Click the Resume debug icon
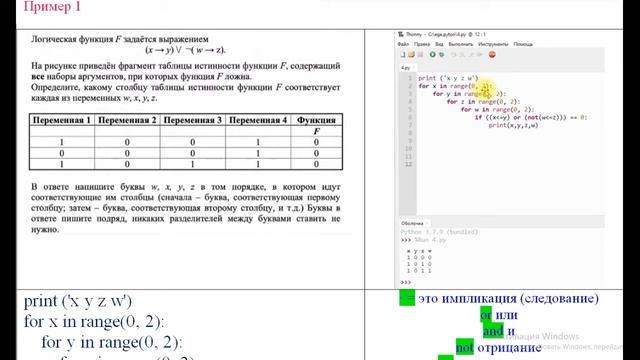Viewport: 640px width, 360px height. [x=480, y=54]
